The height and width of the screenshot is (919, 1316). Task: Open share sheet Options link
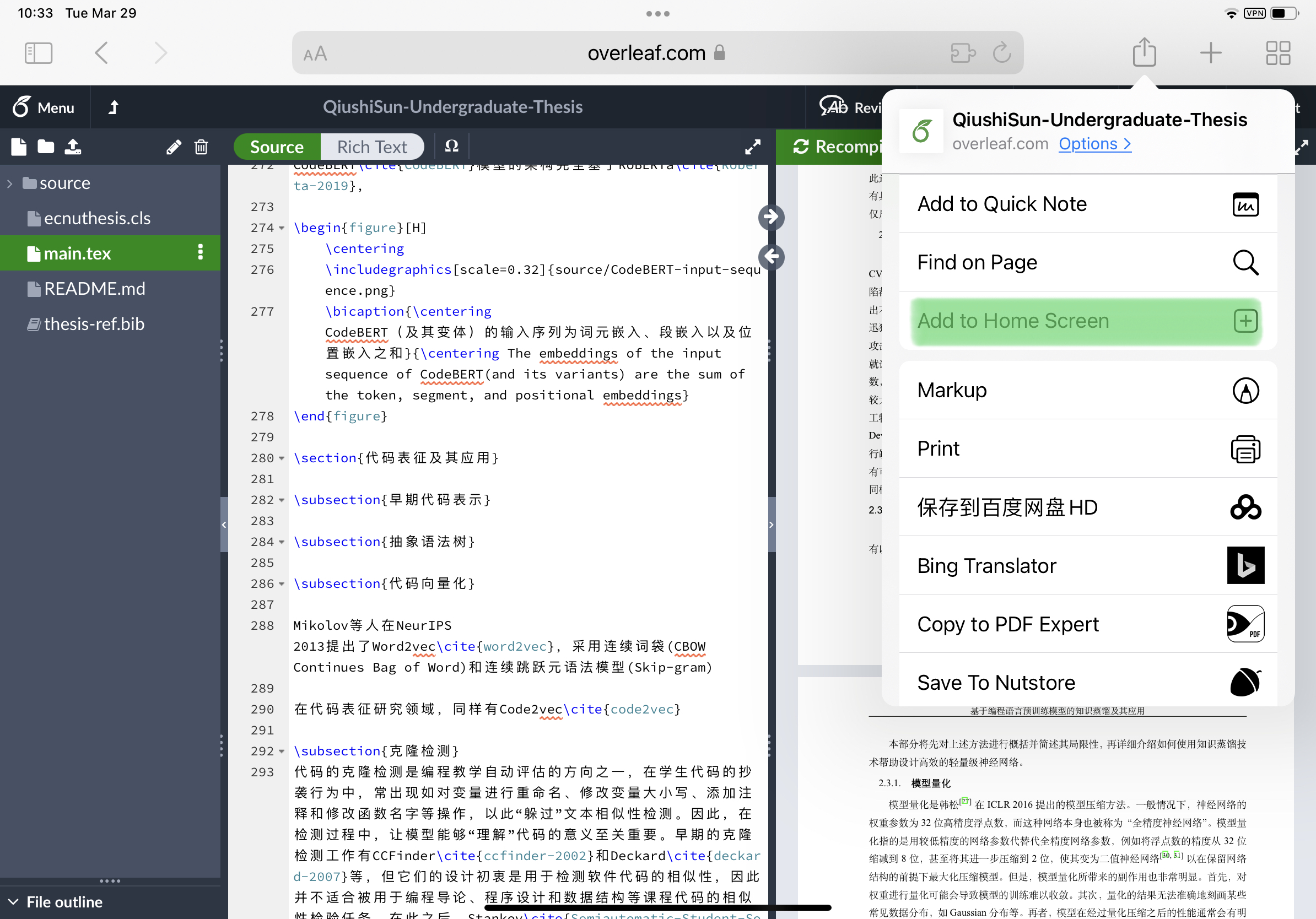pos(1094,144)
